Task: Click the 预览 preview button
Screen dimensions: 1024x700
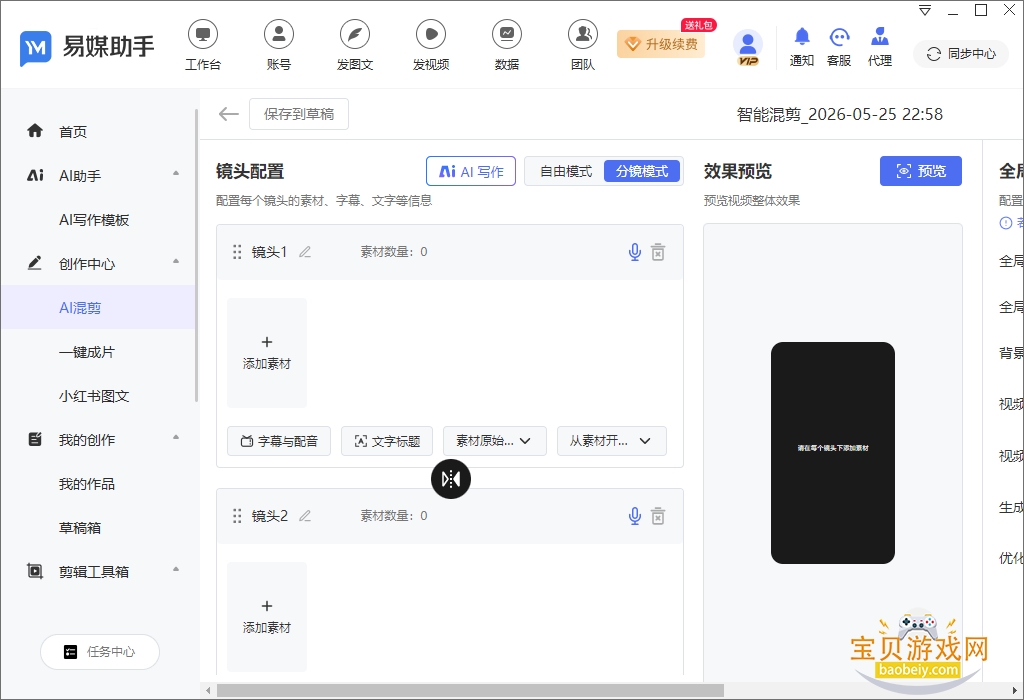Action: click(x=920, y=171)
